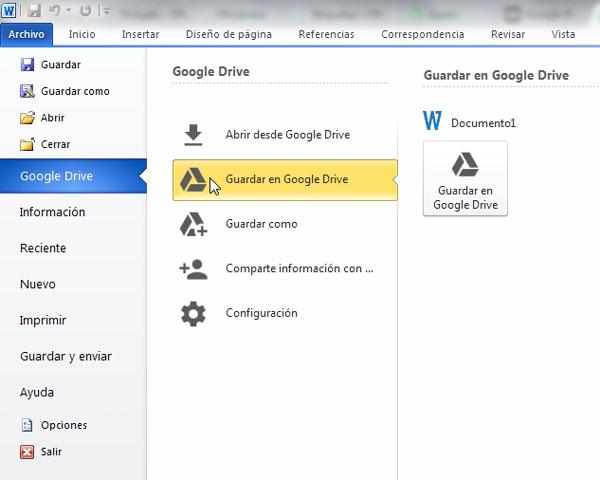Click Salir to exit Word

(51, 452)
